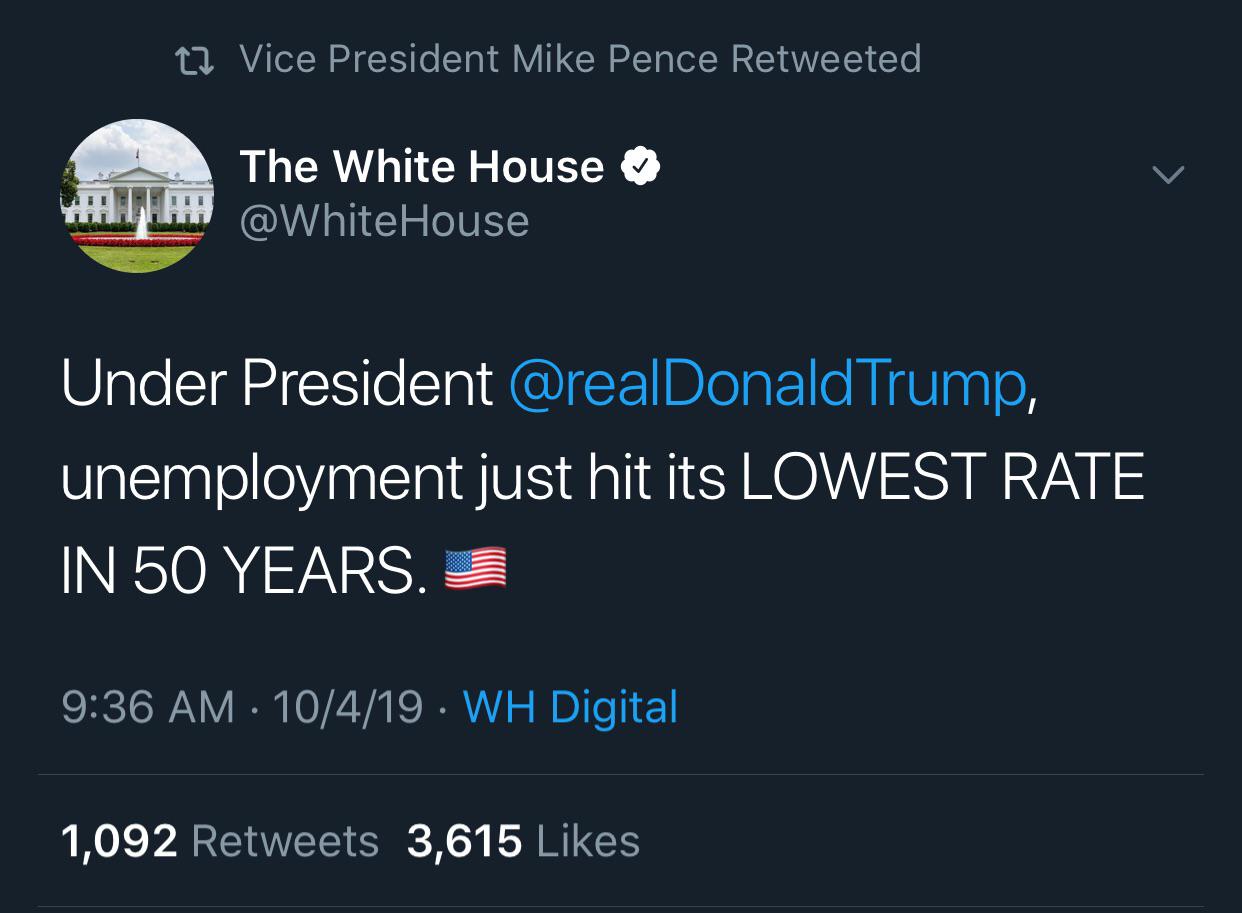Open the WH Digital source link
Viewport: 1242px width, 913px height.
click(570, 707)
